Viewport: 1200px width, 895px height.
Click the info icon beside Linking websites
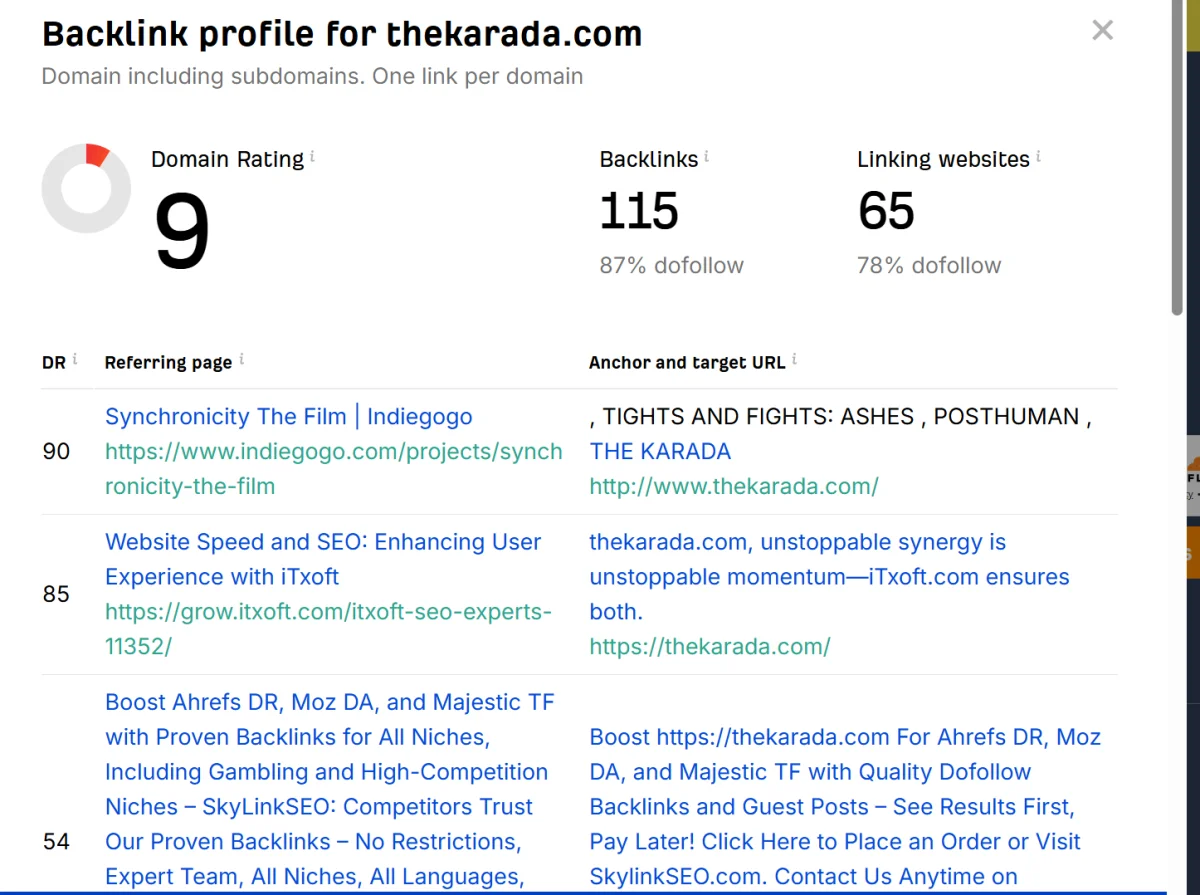(1038, 156)
